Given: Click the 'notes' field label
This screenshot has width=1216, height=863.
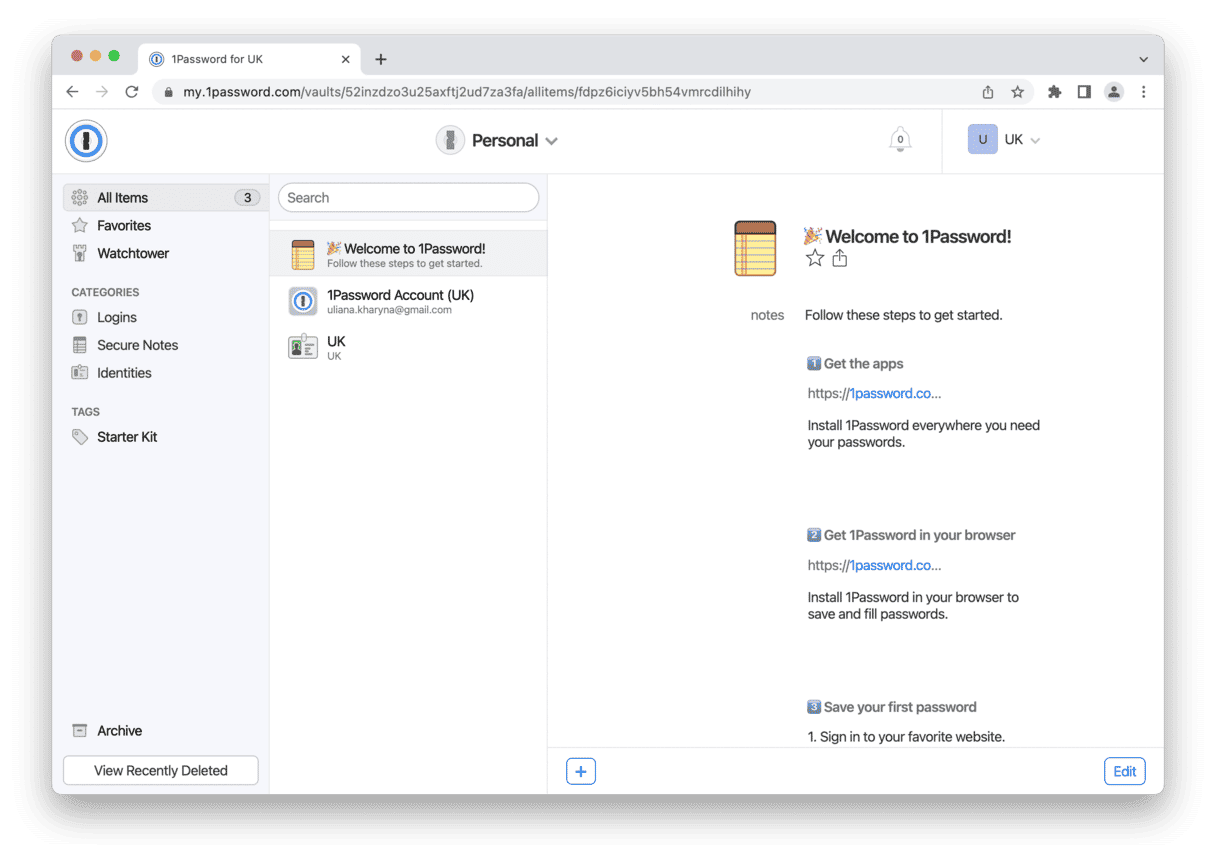Looking at the screenshot, I should click(x=767, y=315).
